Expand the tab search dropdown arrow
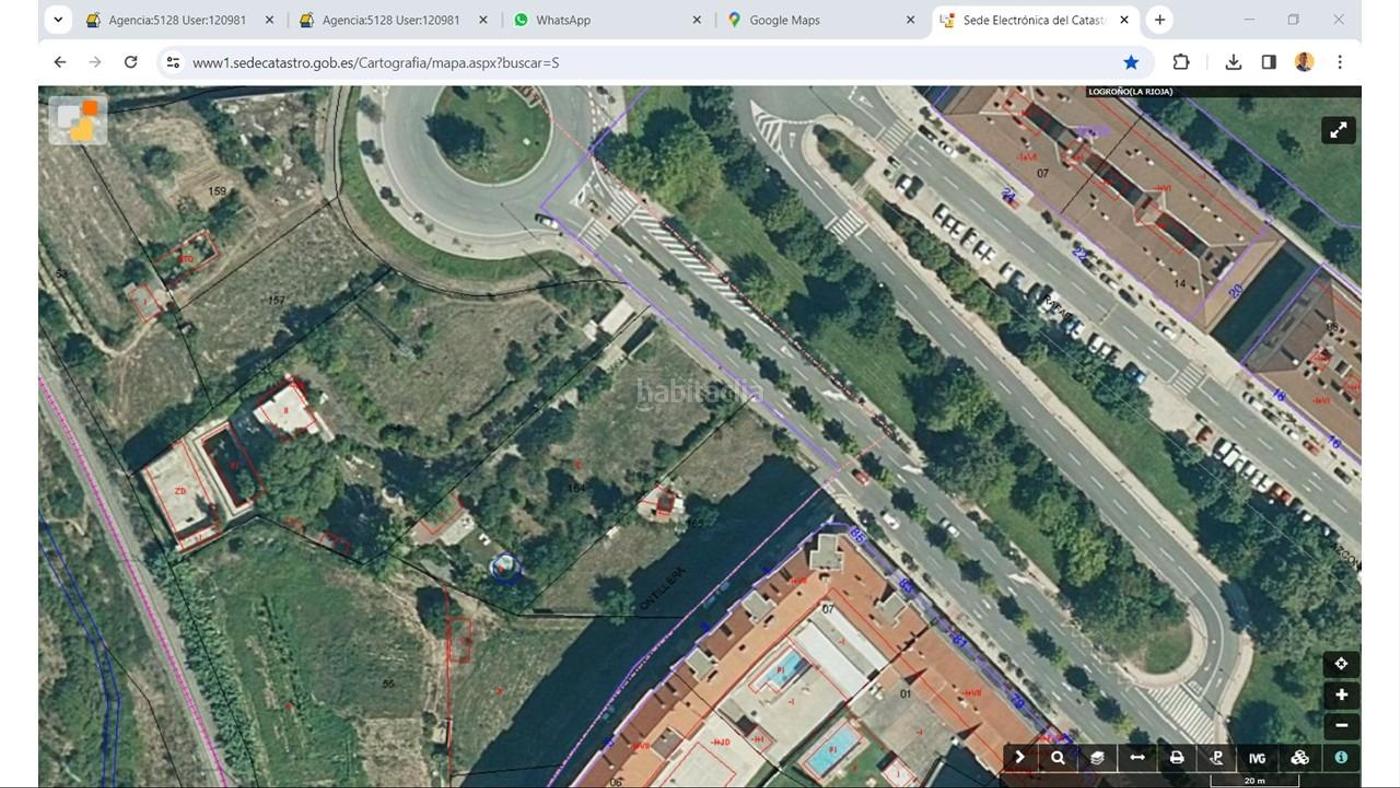The width and height of the screenshot is (1400, 788). coord(58,19)
